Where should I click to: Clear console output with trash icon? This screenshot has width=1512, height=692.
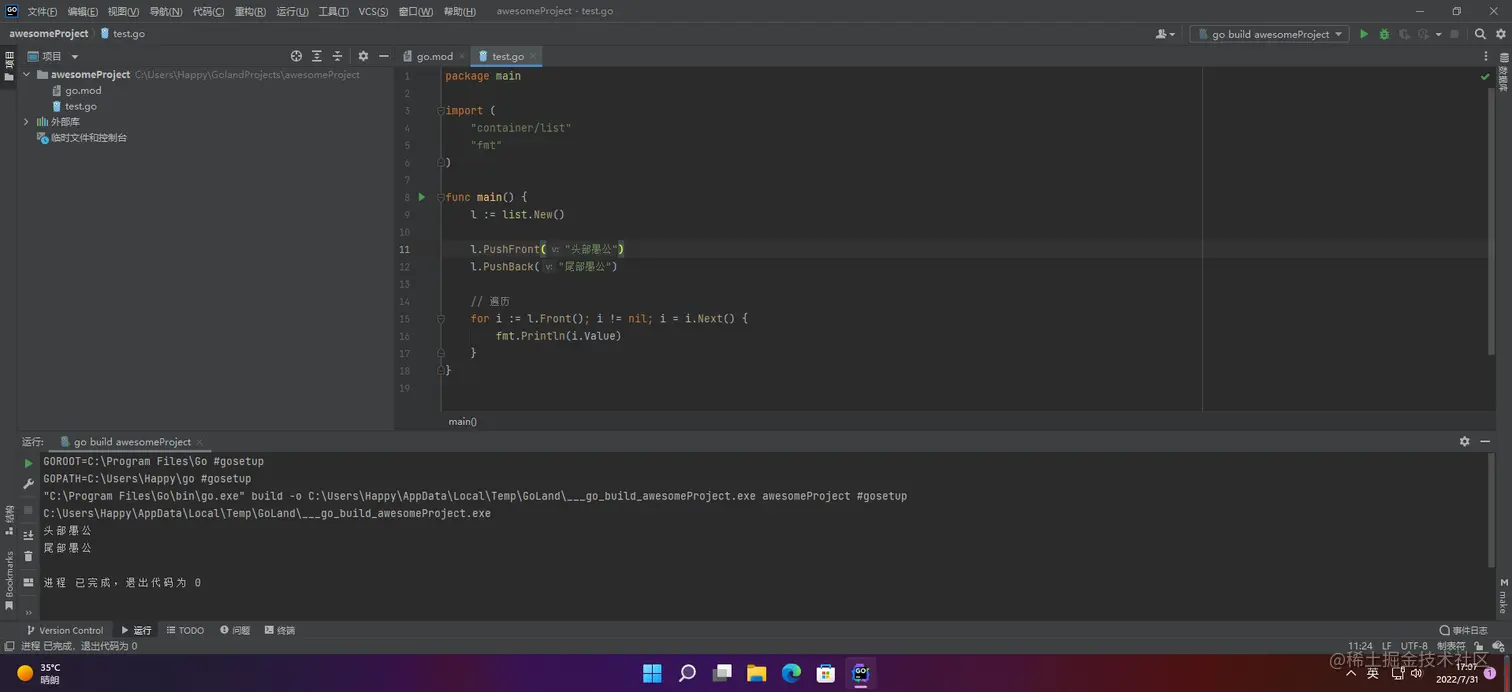point(28,556)
